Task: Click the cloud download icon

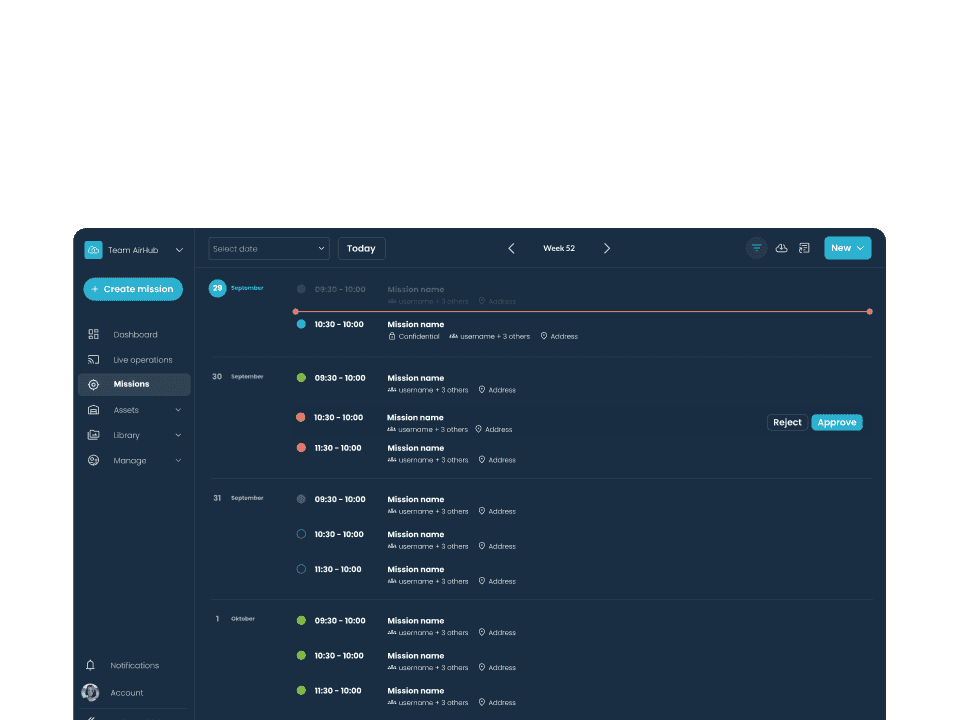Action: (x=781, y=248)
